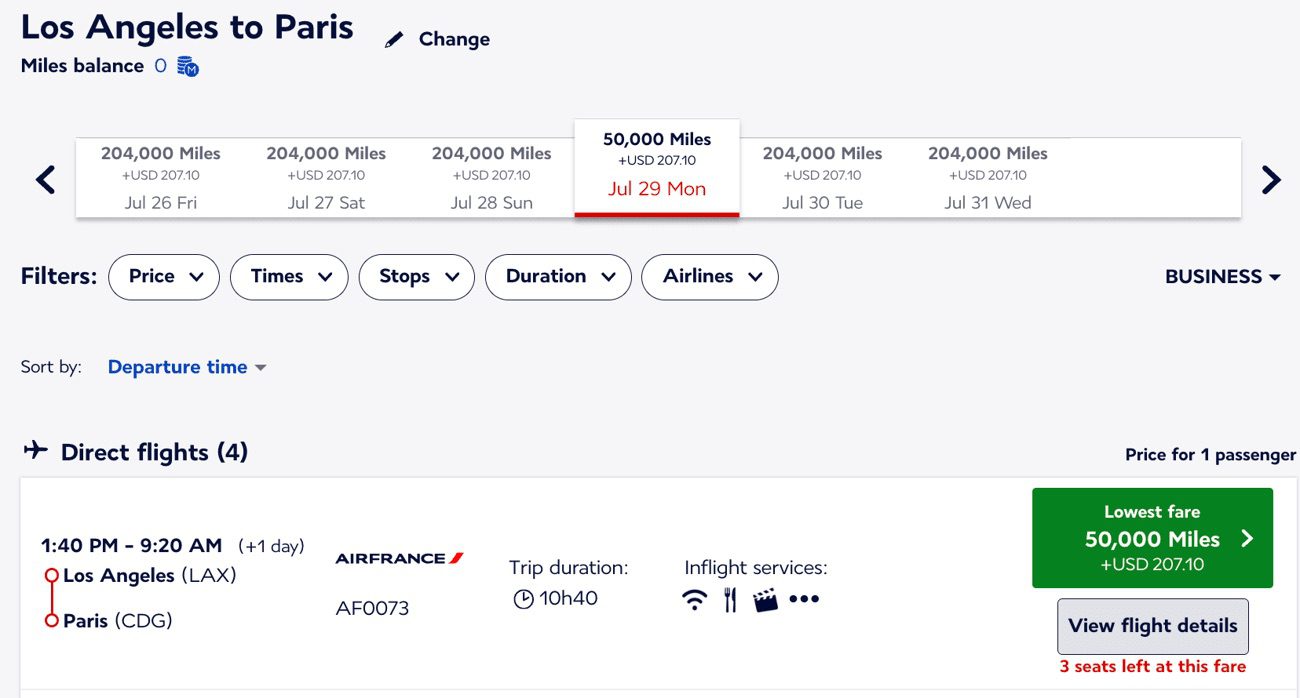Click the WiFi inflight service icon
The image size is (1300, 698).
pyautogui.click(x=694, y=598)
